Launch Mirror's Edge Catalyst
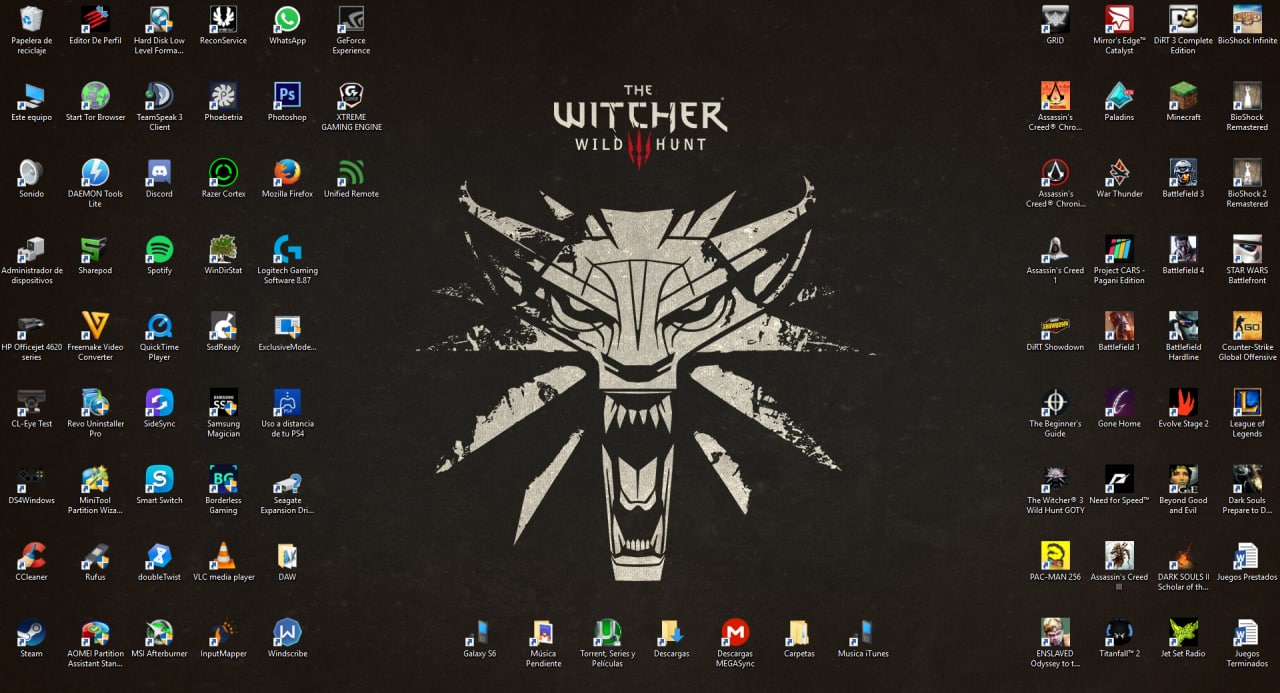This screenshot has width=1280, height=693. click(1119, 19)
